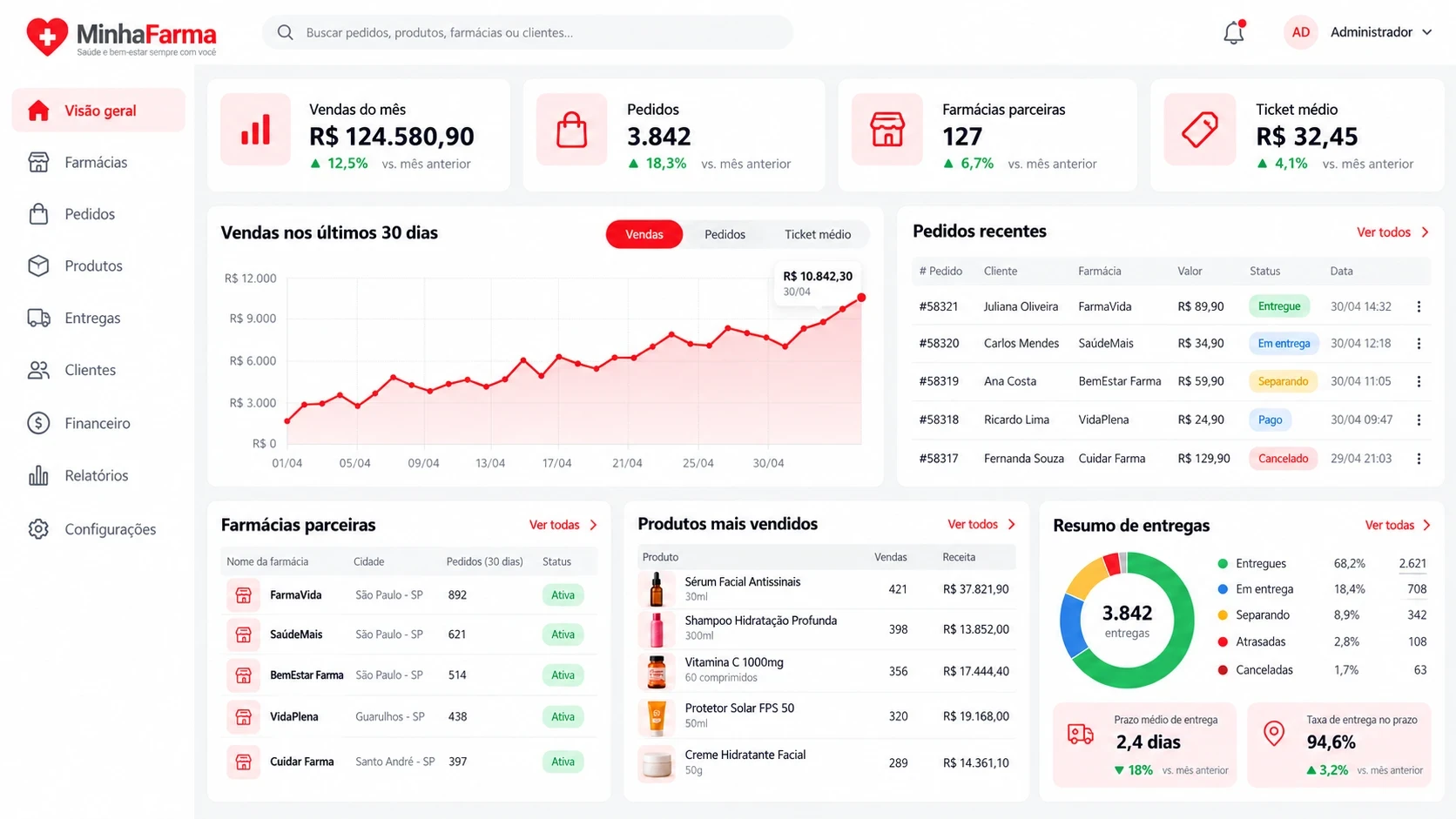Click the MinhaFarma heart logo
The width and height of the screenshot is (1456, 819).
click(x=47, y=37)
